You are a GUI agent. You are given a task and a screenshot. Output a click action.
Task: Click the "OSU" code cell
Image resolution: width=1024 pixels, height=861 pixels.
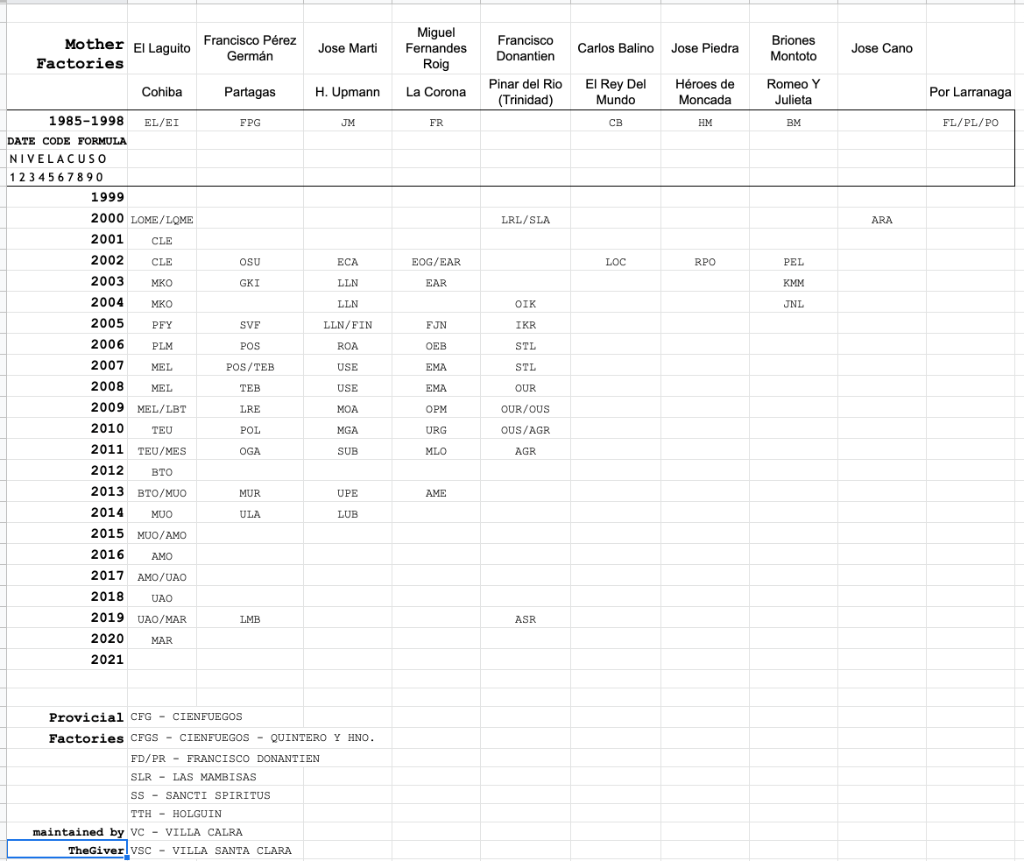click(249, 261)
